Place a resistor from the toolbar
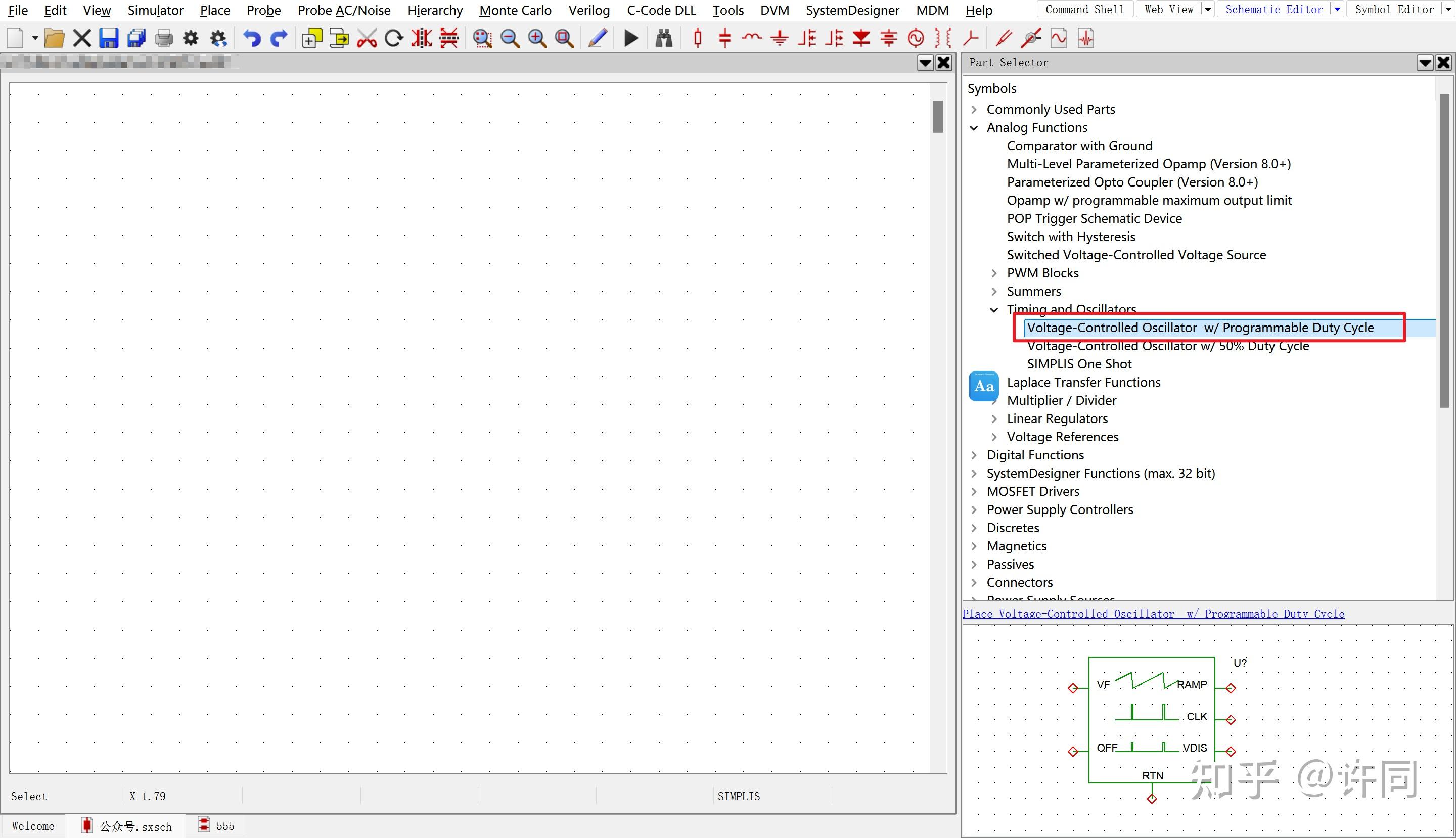Image resolution: width=1456 pixels, height=838 pixels. tap(698, 38)
